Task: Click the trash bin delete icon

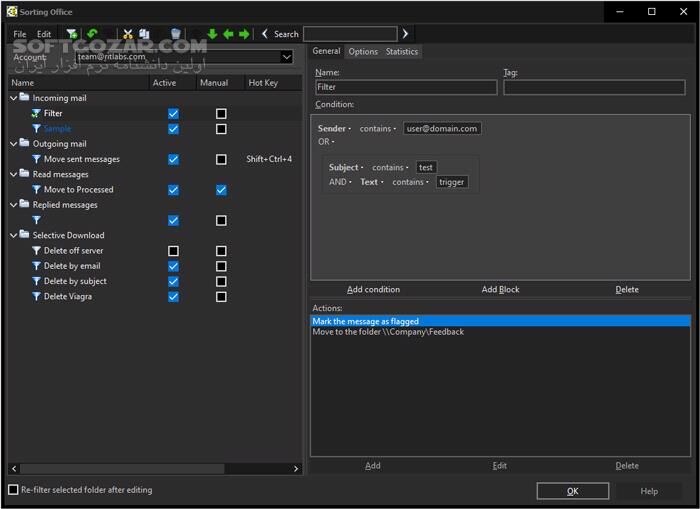Action: click(x=175, y=34)
